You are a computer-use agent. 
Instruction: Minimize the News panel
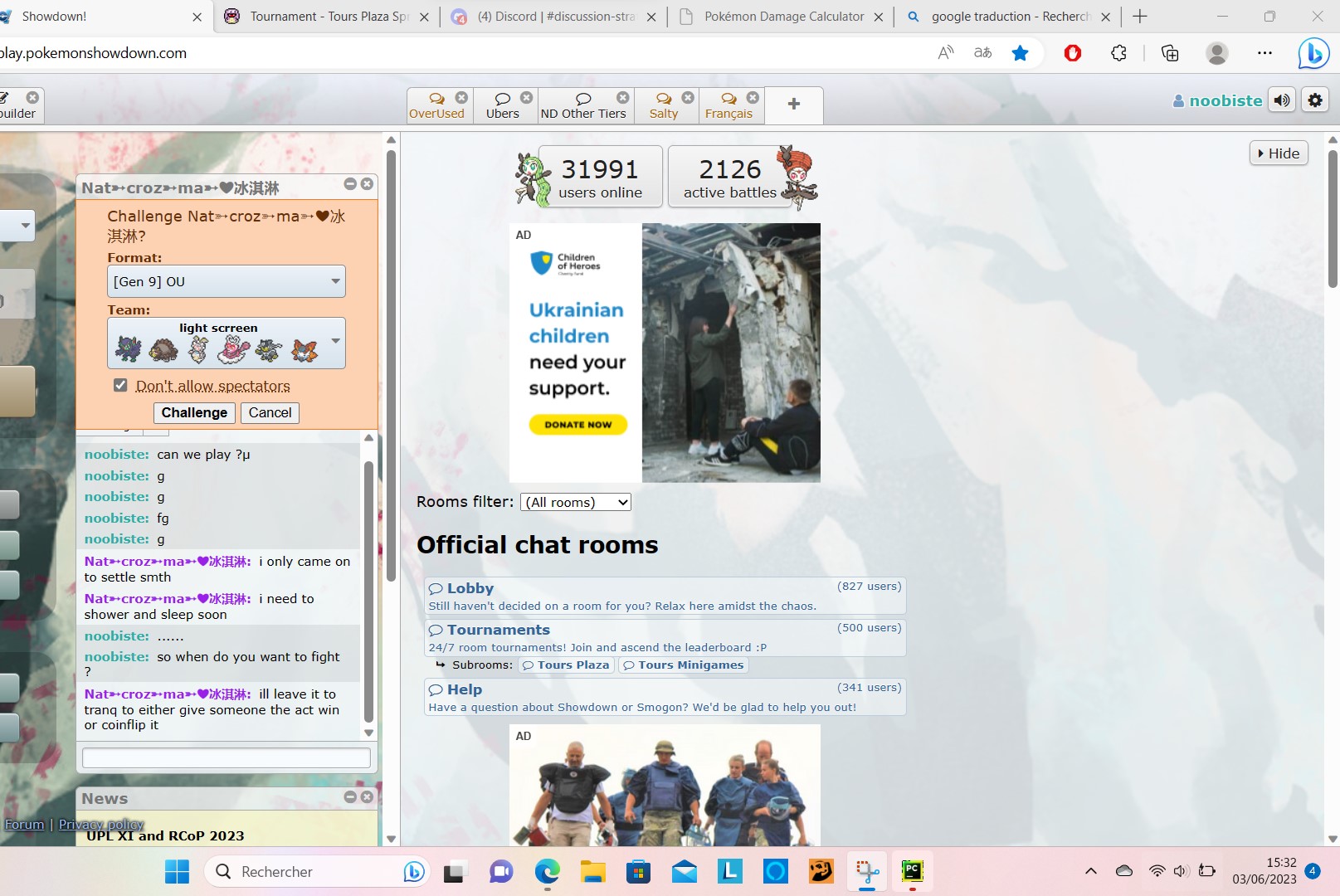pos(350,796)
